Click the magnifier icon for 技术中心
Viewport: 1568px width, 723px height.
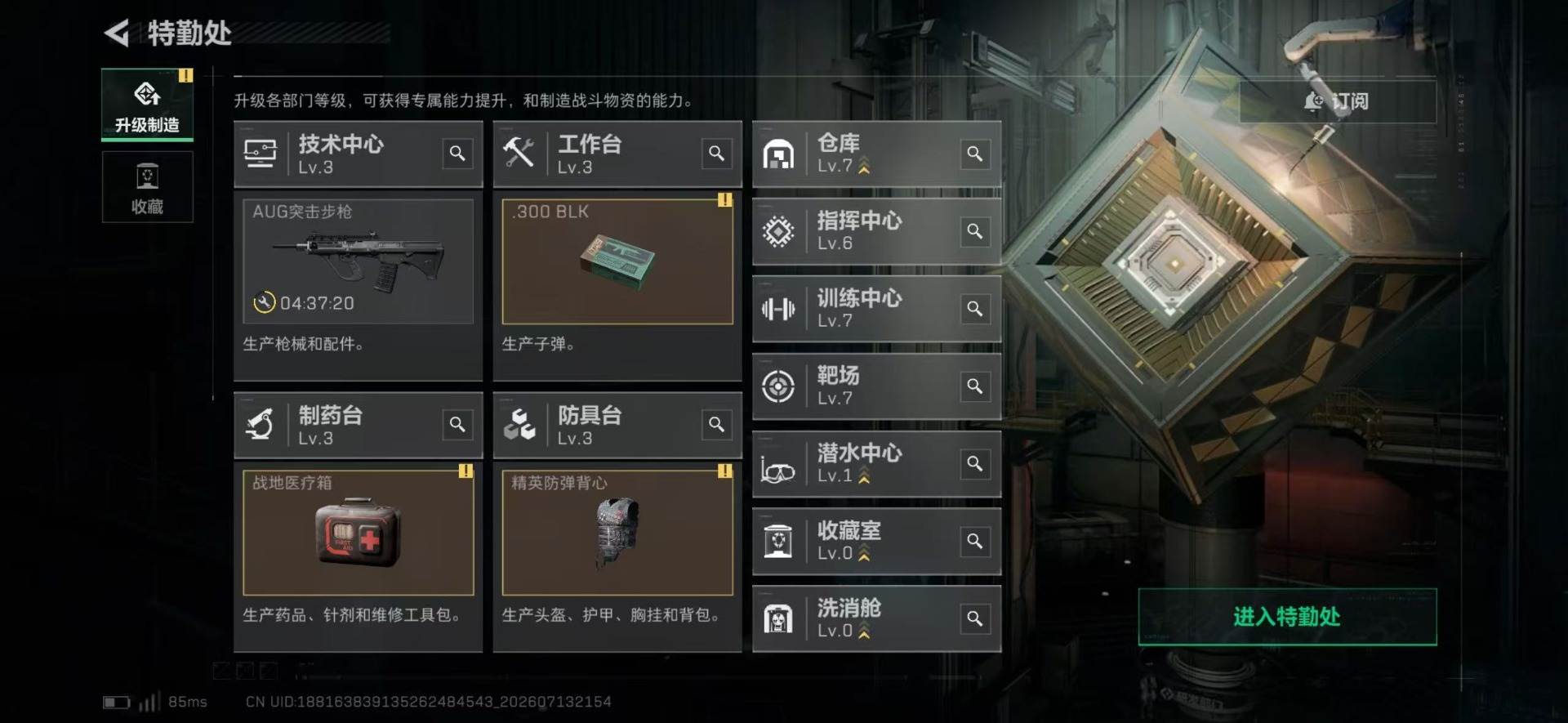click(457, 153)
